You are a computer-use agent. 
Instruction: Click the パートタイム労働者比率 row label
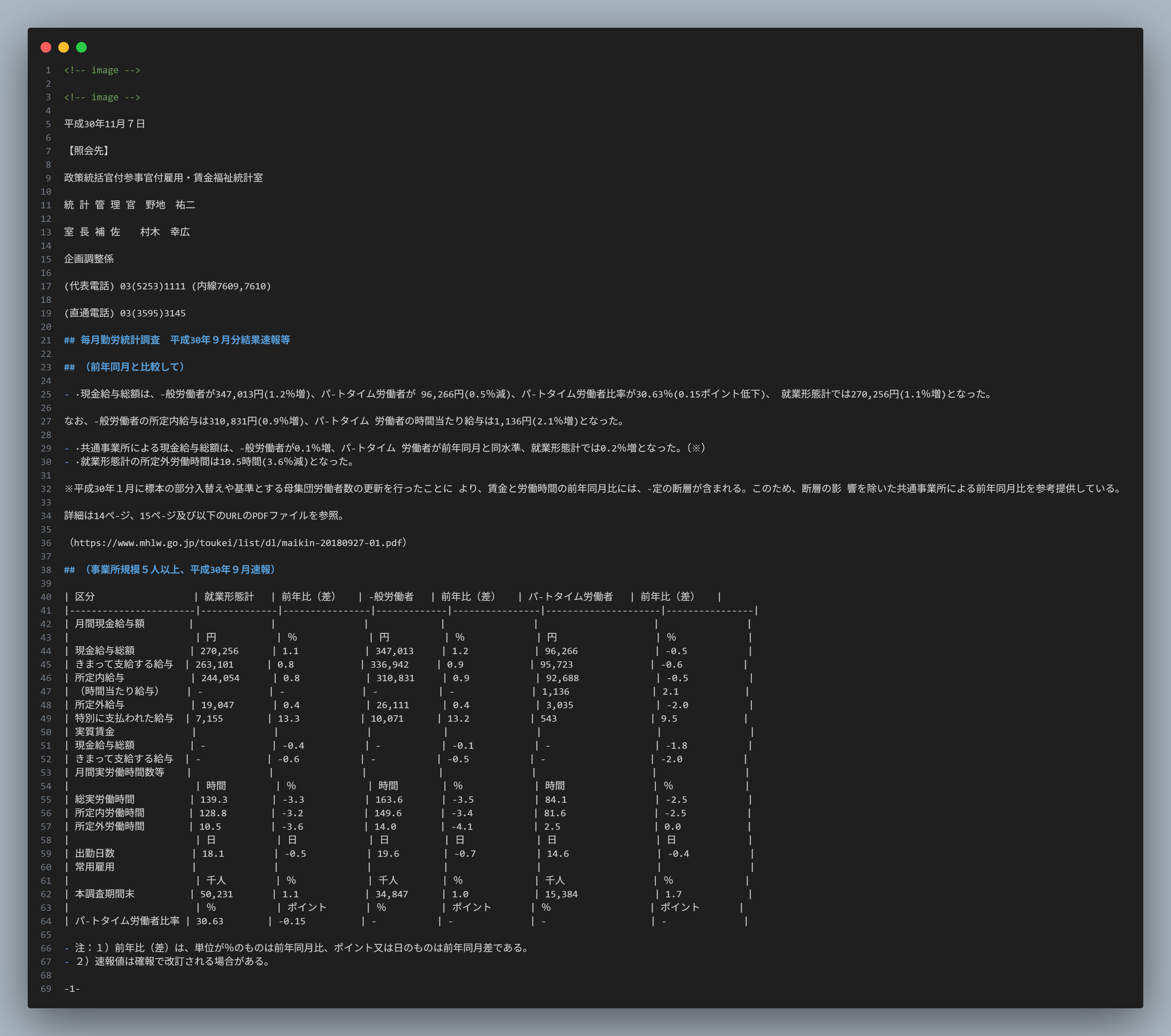pyautogui.click(x=127, y=921)
